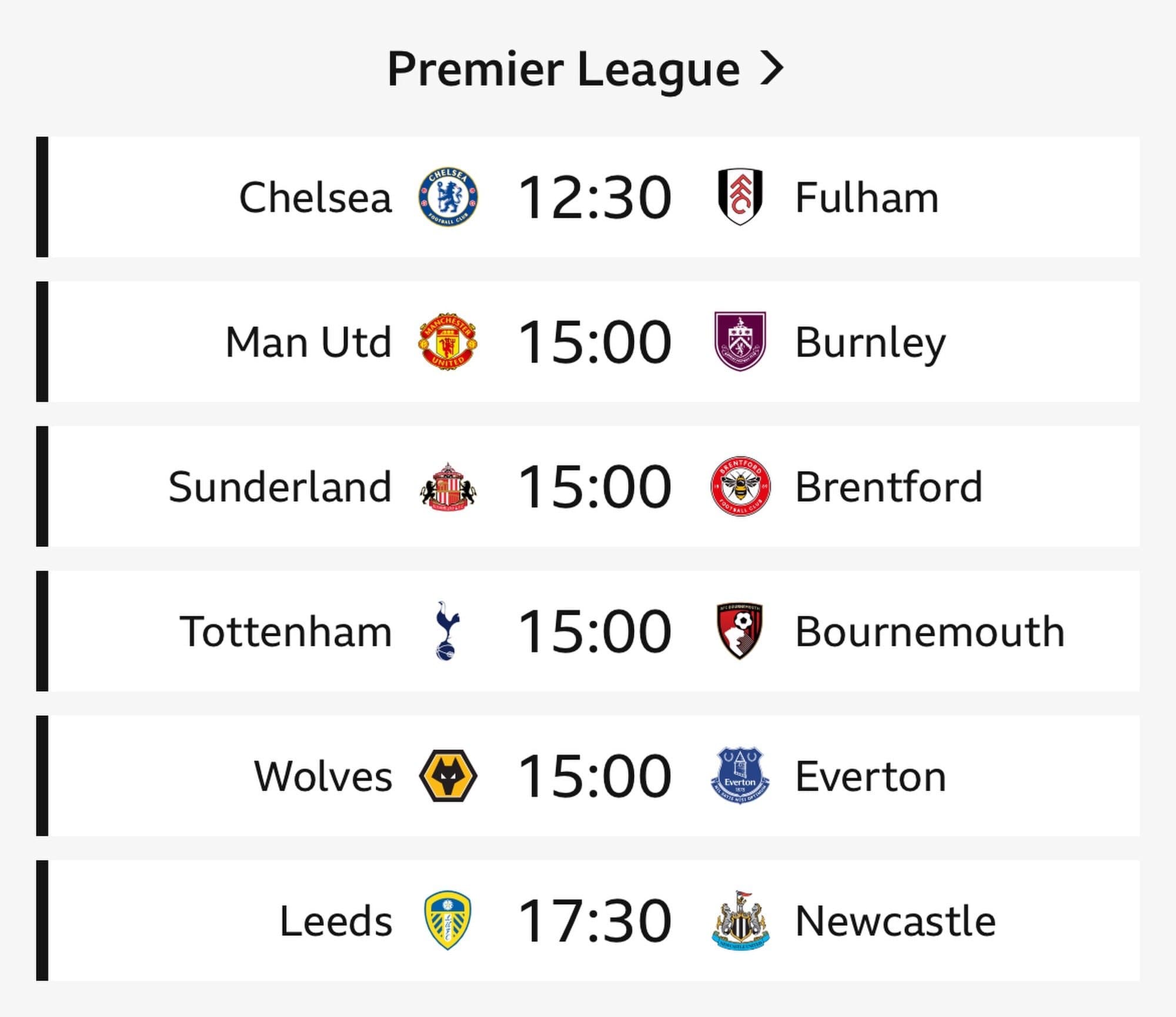This screenshot has height=1017, width=1176.
Task: Click the Man Utd team name
Action: [309, 342]
